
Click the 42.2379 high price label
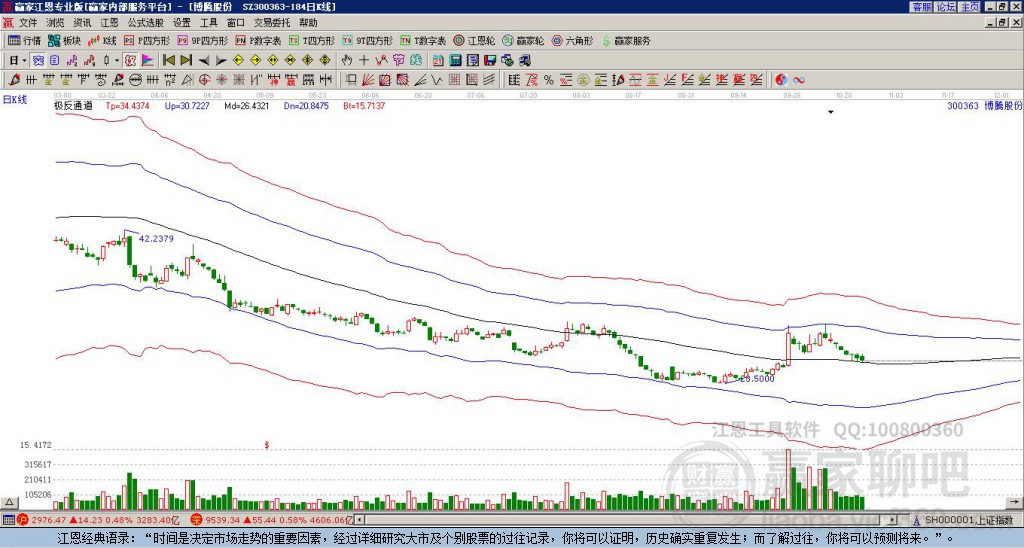click(156, 238)
